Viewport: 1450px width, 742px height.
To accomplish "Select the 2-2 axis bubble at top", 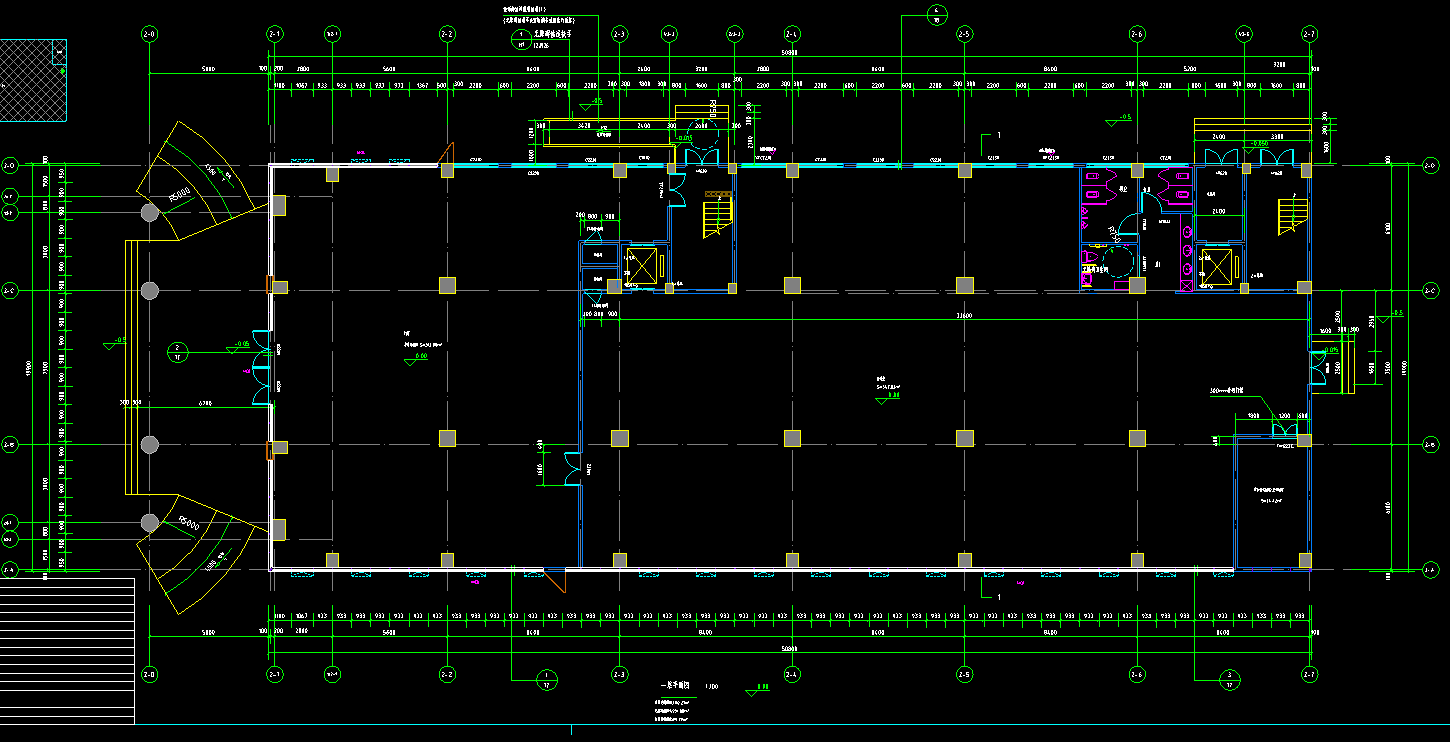I will tap(447, 34).
